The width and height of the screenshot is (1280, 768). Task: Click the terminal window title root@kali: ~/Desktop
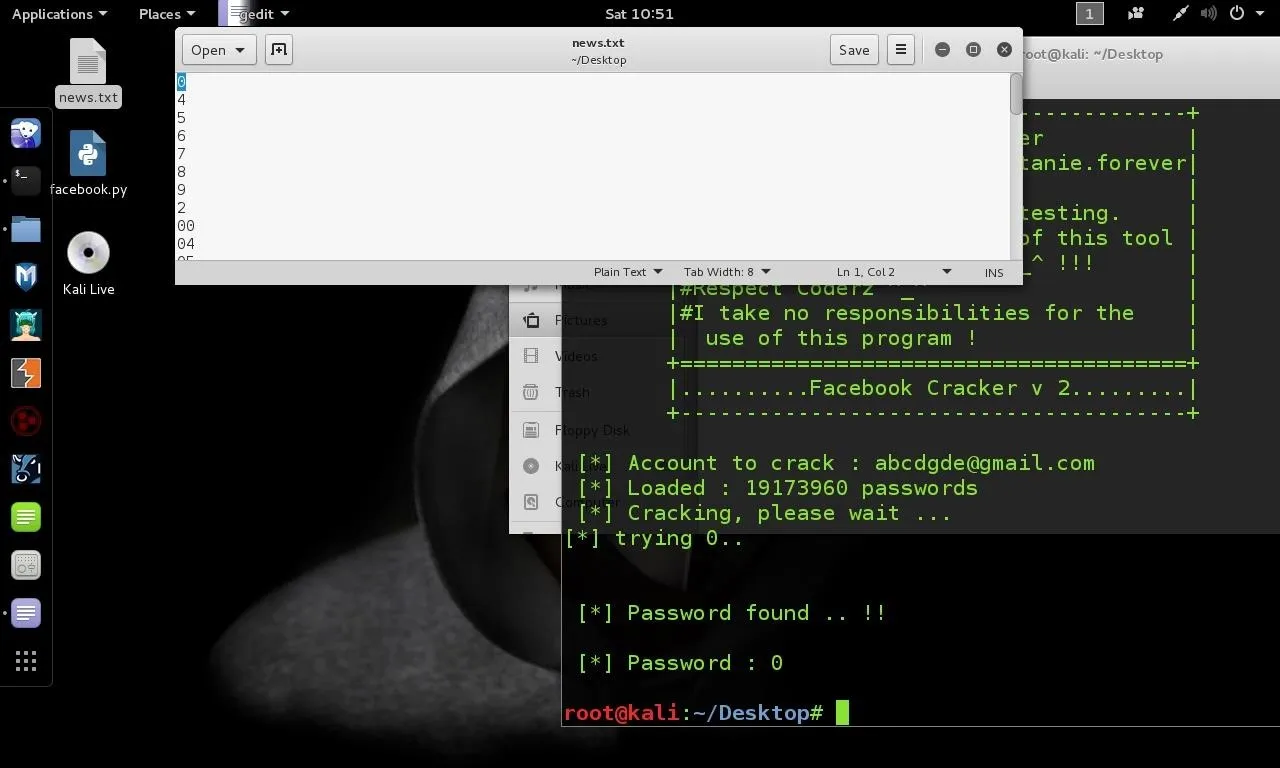(1093, 54)
